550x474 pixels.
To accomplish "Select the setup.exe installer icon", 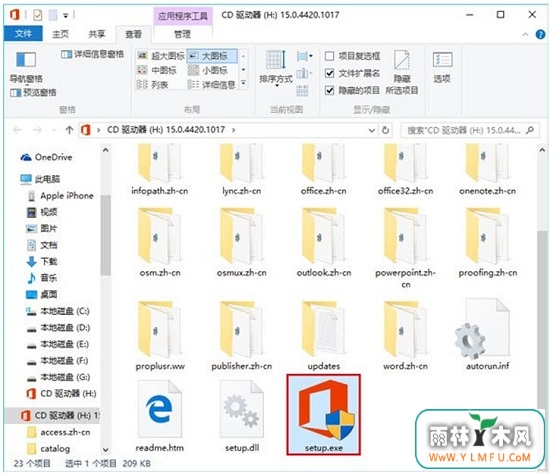I will (x=323, y=410).
